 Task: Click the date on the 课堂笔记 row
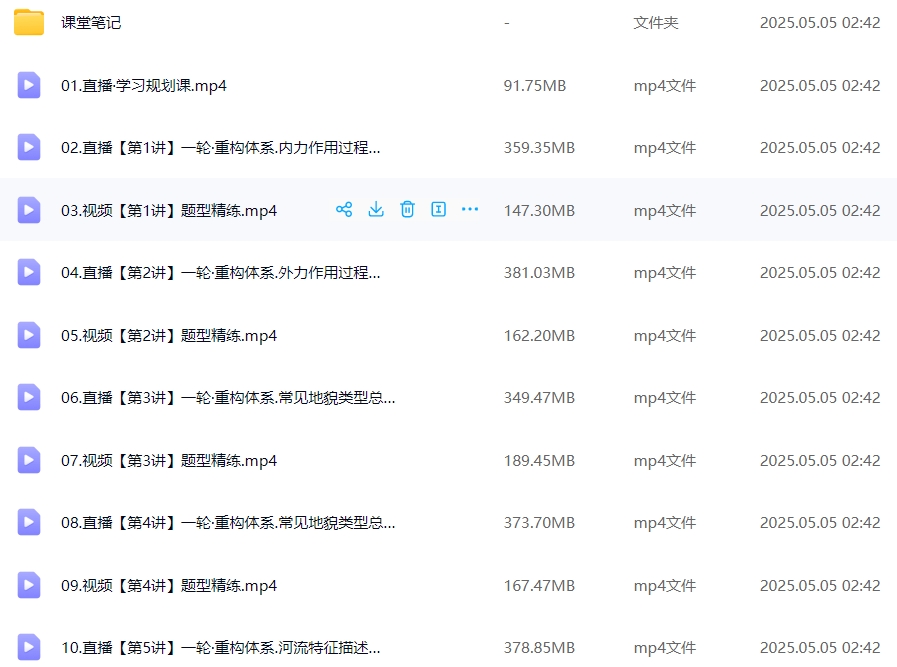[x=820, y=23]
